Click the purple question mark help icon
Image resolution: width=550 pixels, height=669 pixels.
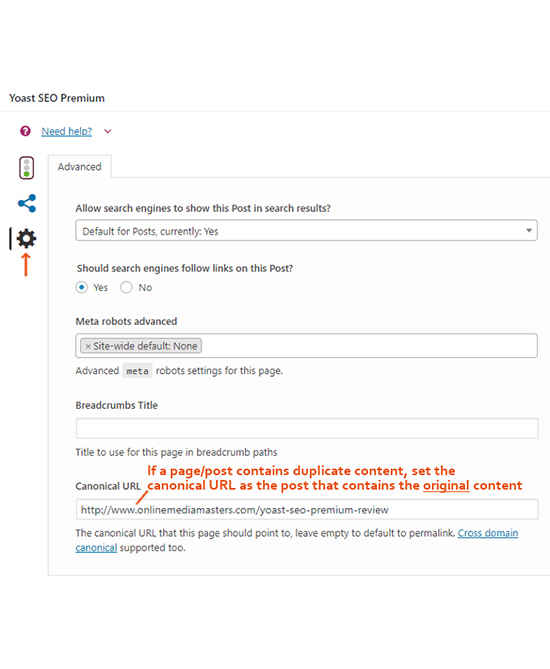pos(25,131)
